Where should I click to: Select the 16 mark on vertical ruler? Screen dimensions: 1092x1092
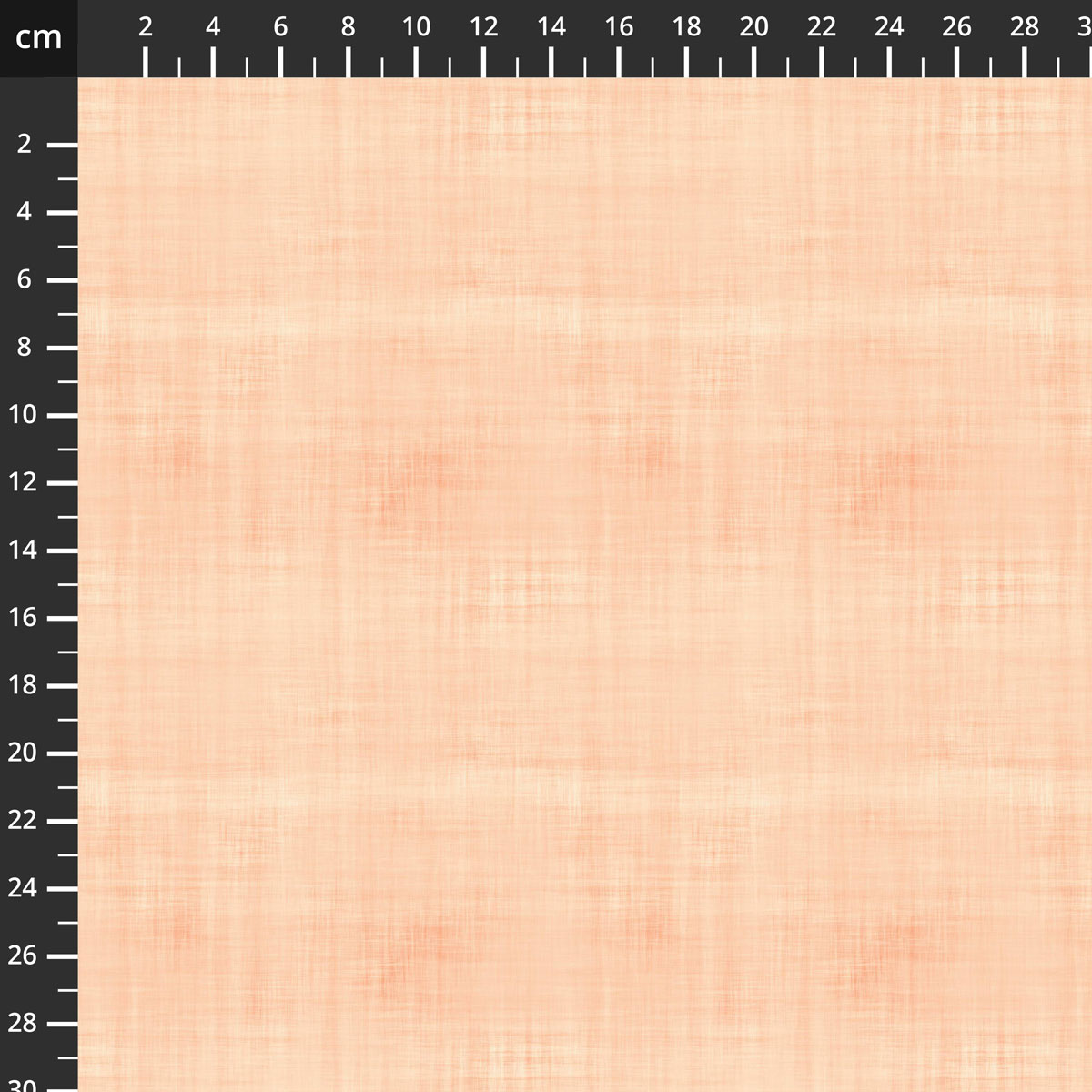pyautogui.click(x=22, y=618)
